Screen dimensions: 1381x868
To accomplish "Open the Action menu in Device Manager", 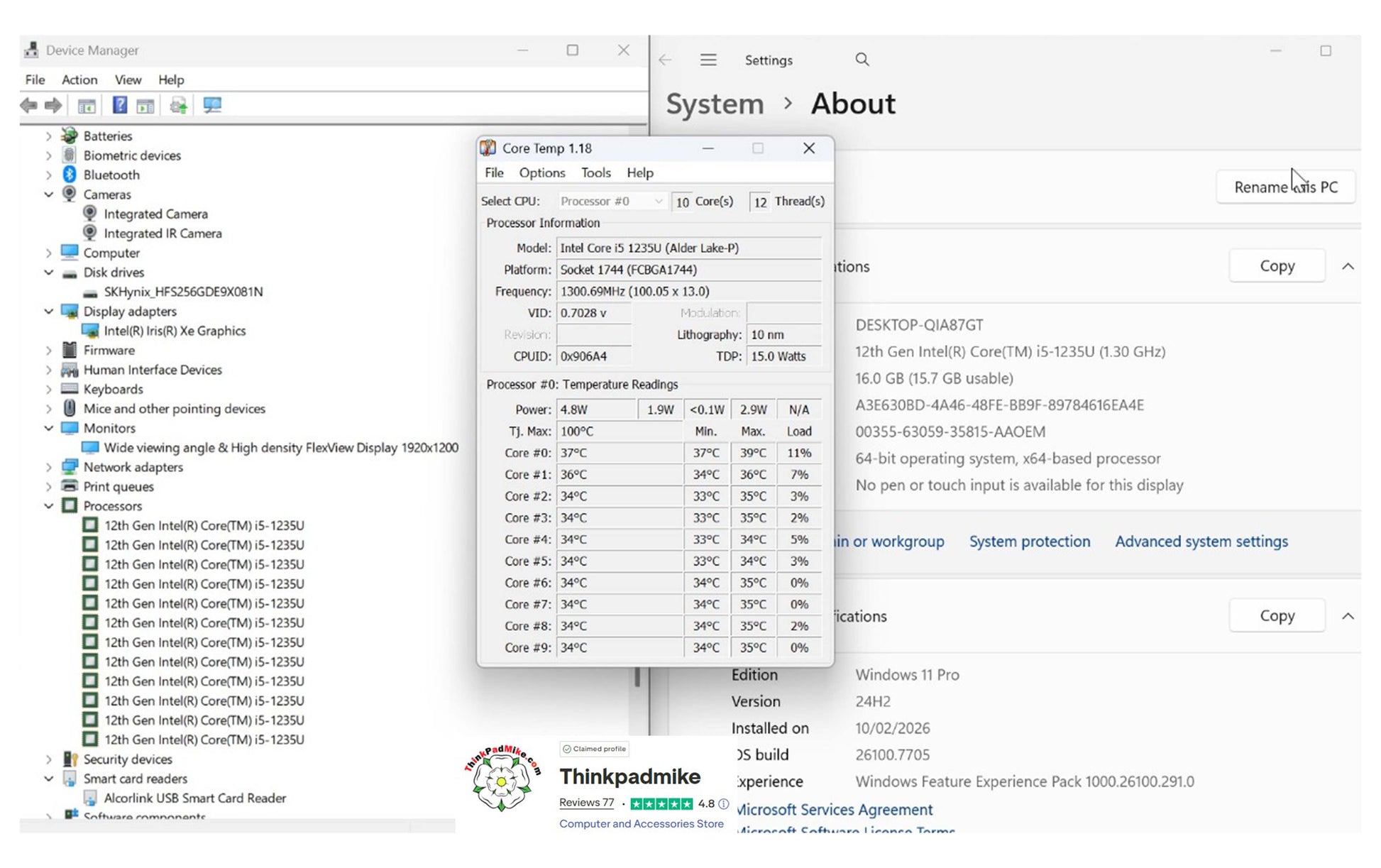I will pos(79,79).
